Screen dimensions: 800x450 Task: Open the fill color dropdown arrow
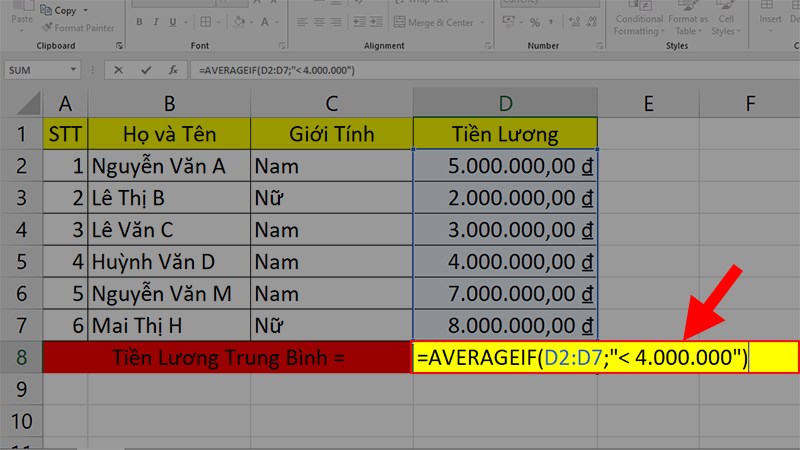(251, 22)
